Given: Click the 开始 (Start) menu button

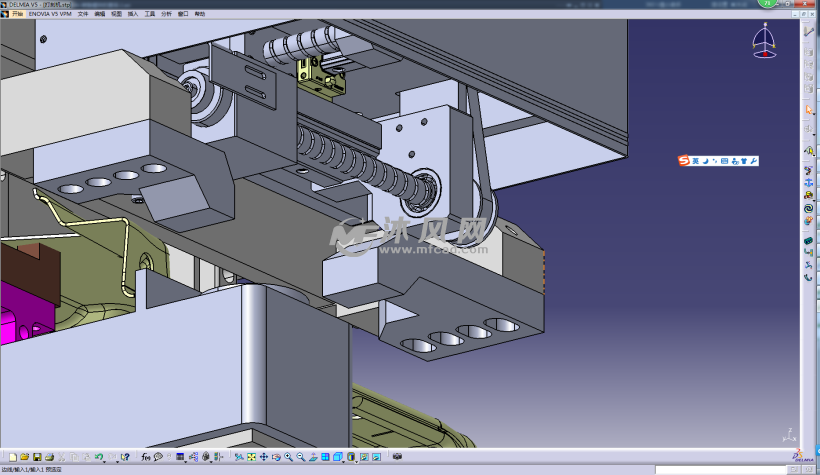Looking at the screenshot, I should pos(17,14).
